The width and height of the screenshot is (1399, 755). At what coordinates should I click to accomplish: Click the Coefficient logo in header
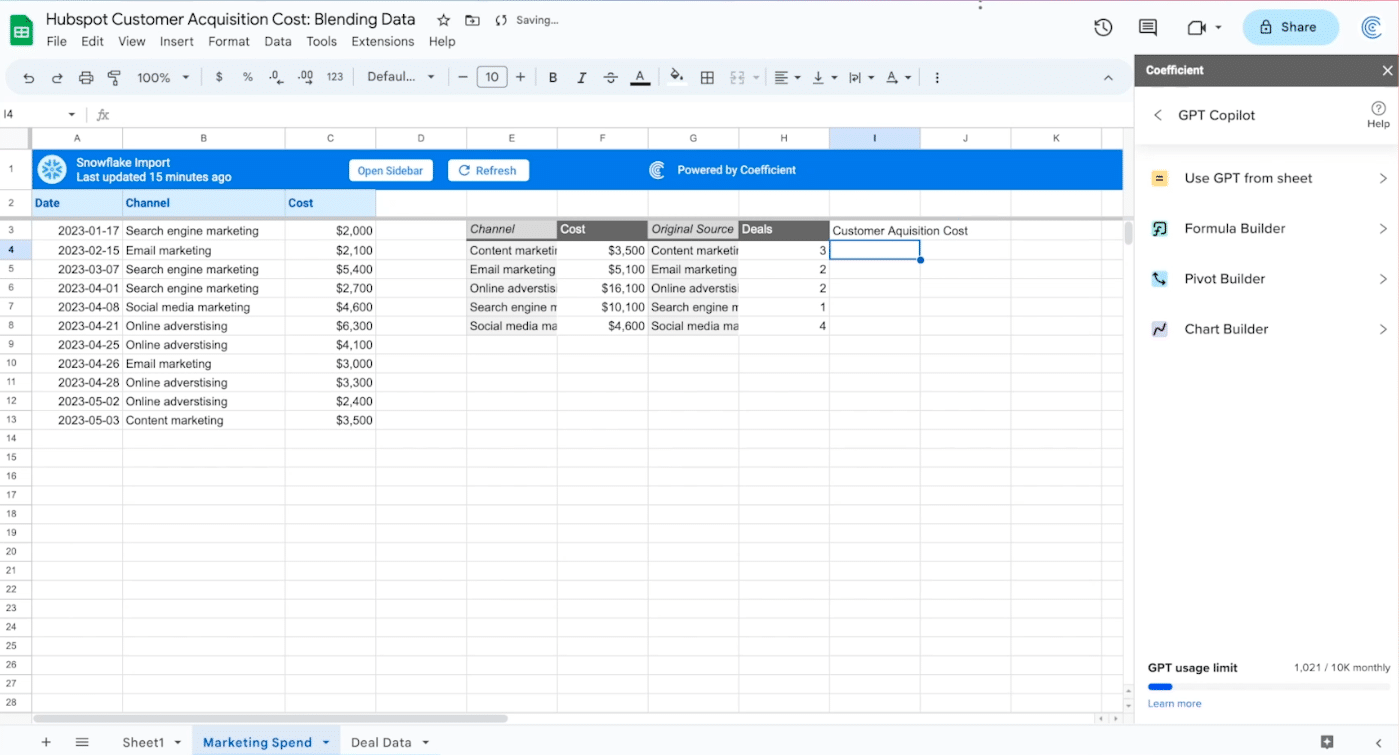1372,28
